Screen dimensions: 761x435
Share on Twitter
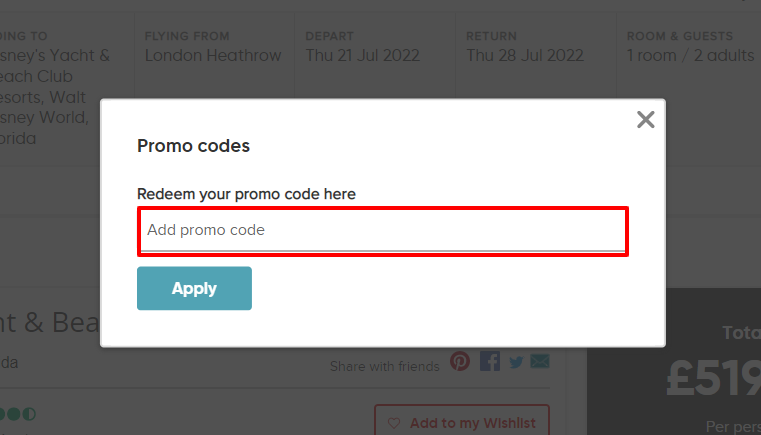[x=516, y=362]
